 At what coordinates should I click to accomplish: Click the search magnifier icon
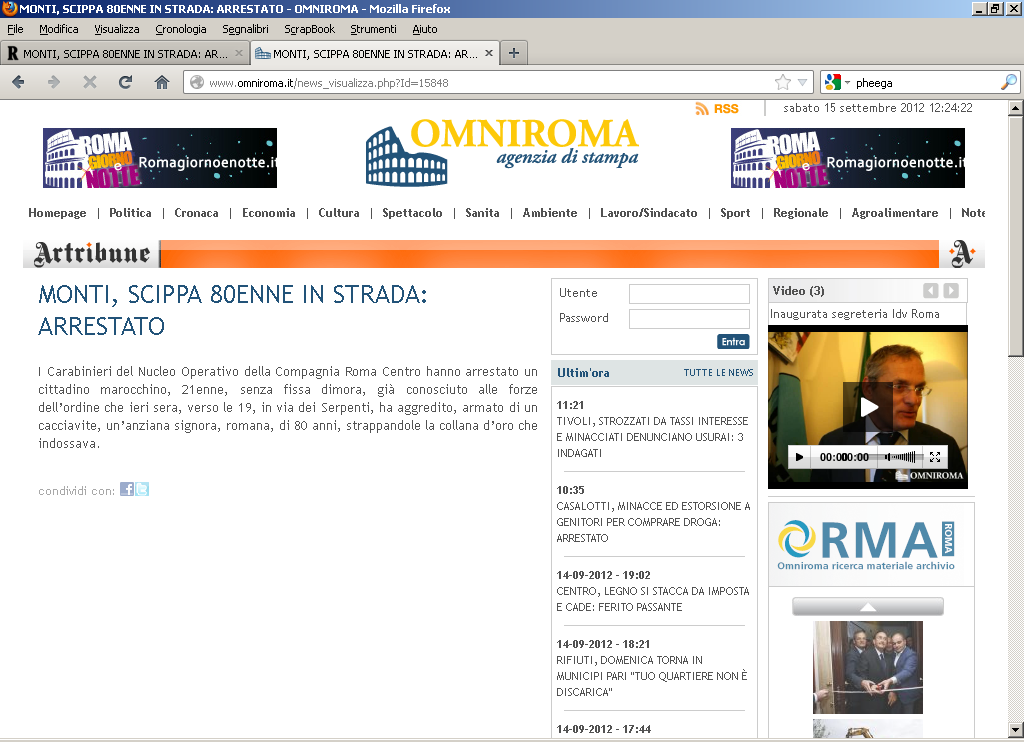[x=1008, y=82]
